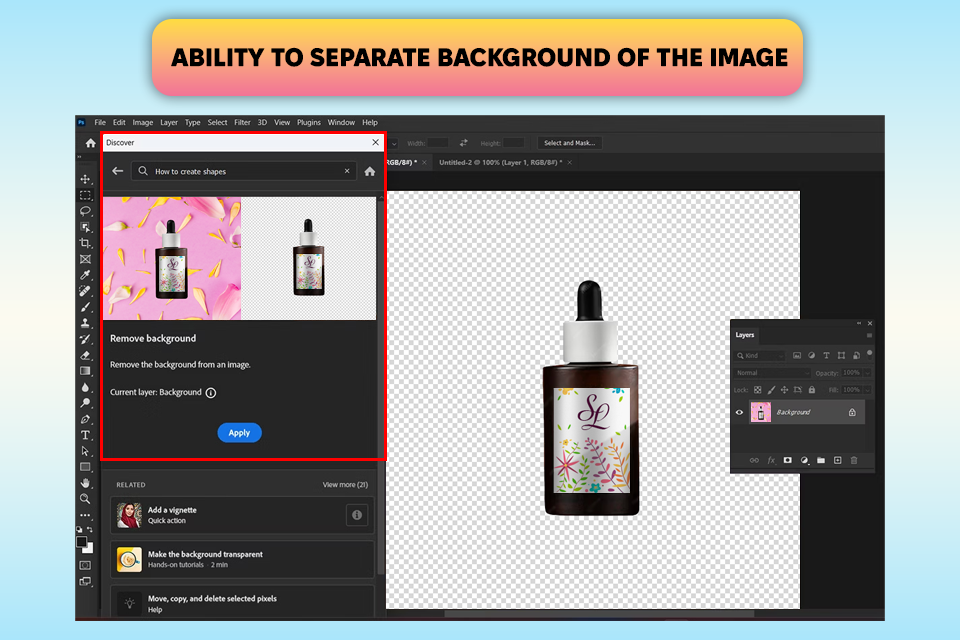Open the options bar style dropdown arrow
This screenshot has height=640, width=960.
(x=394, y=143)
